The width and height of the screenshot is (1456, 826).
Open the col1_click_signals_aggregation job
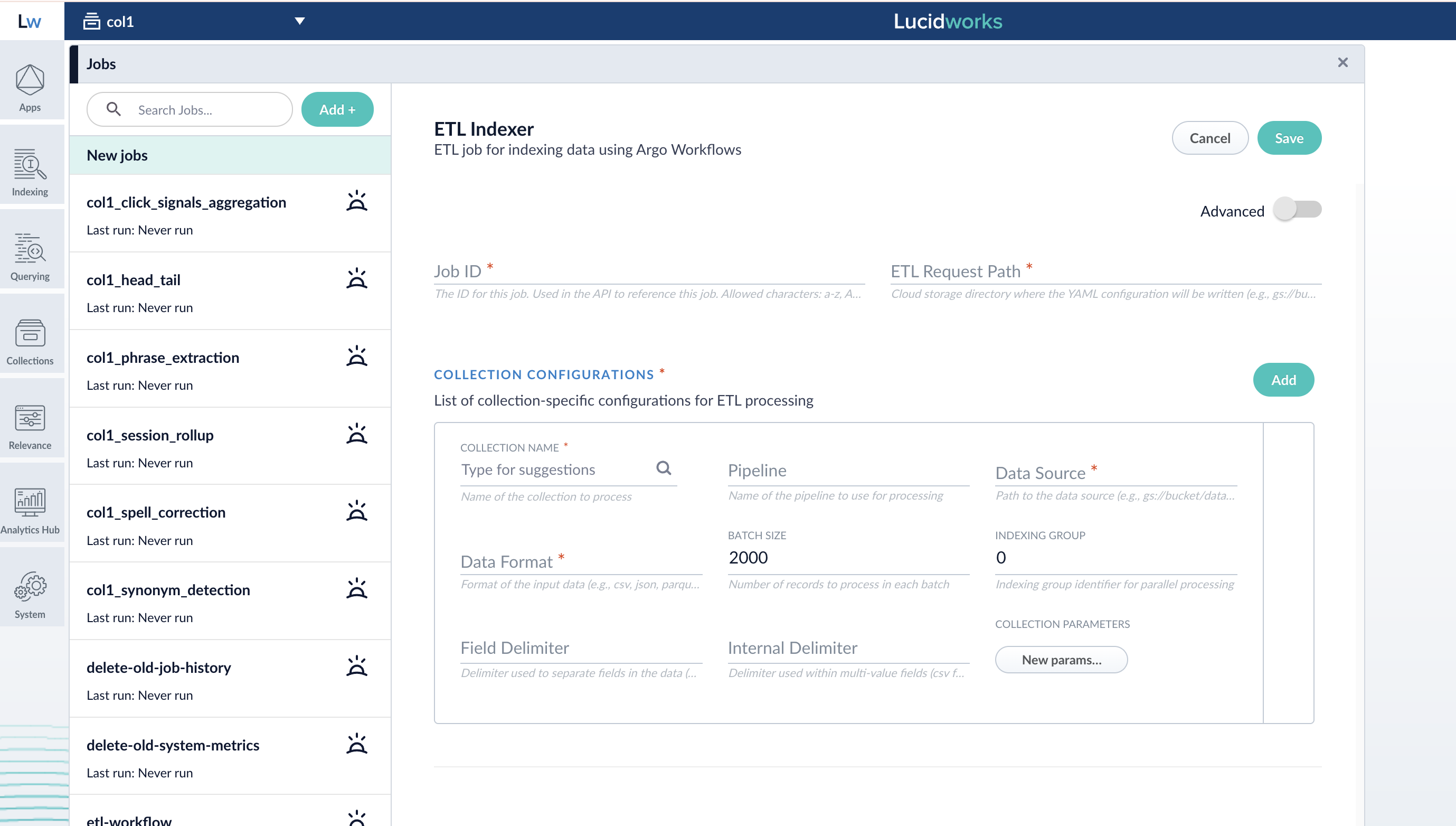click(x=230, y=214)
